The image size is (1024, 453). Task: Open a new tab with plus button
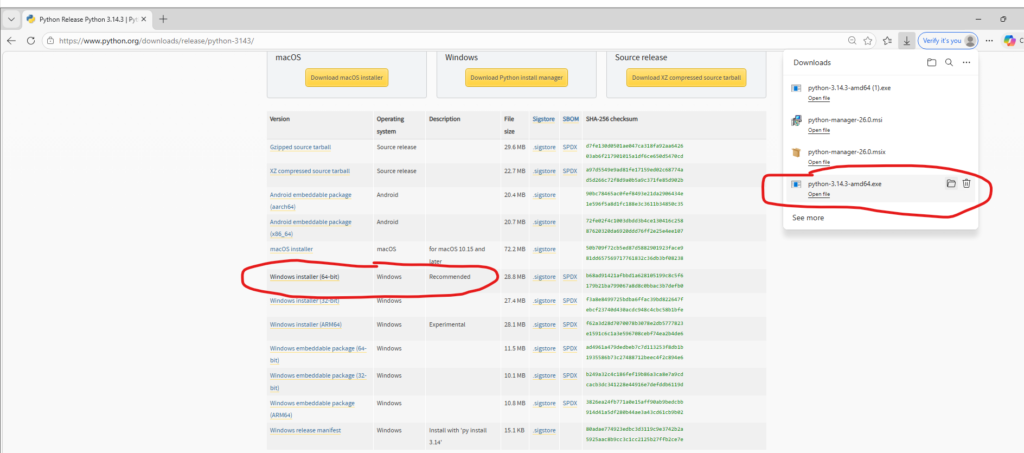163,19
